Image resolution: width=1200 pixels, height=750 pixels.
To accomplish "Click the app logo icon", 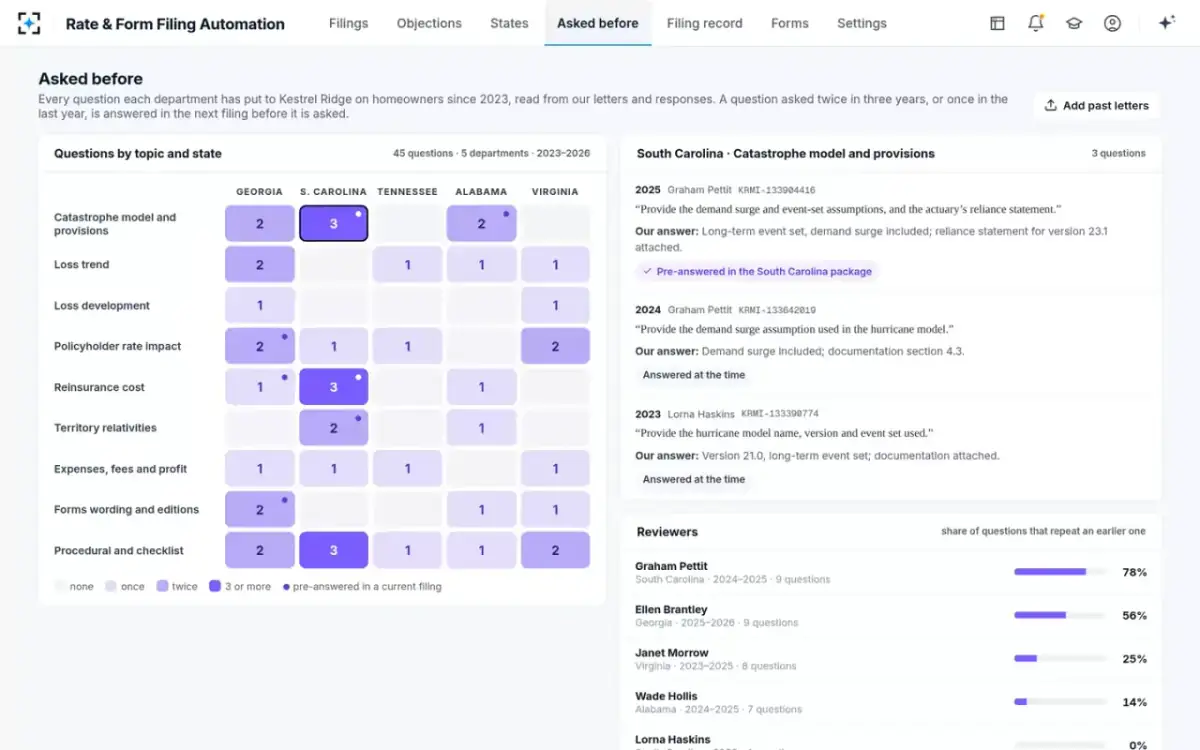I will [30, 23].
